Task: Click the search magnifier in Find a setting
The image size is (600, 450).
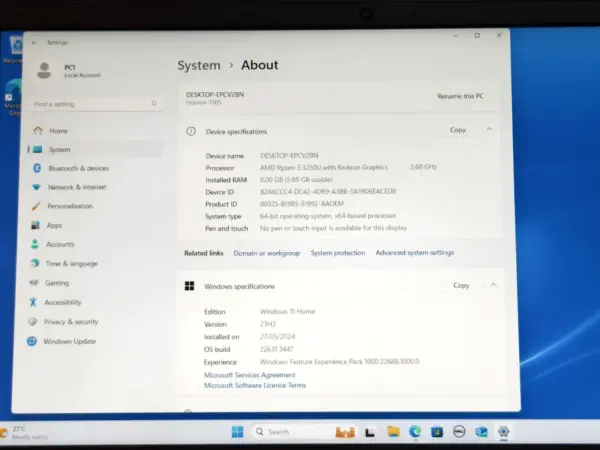Action: [x=154, y=104]
